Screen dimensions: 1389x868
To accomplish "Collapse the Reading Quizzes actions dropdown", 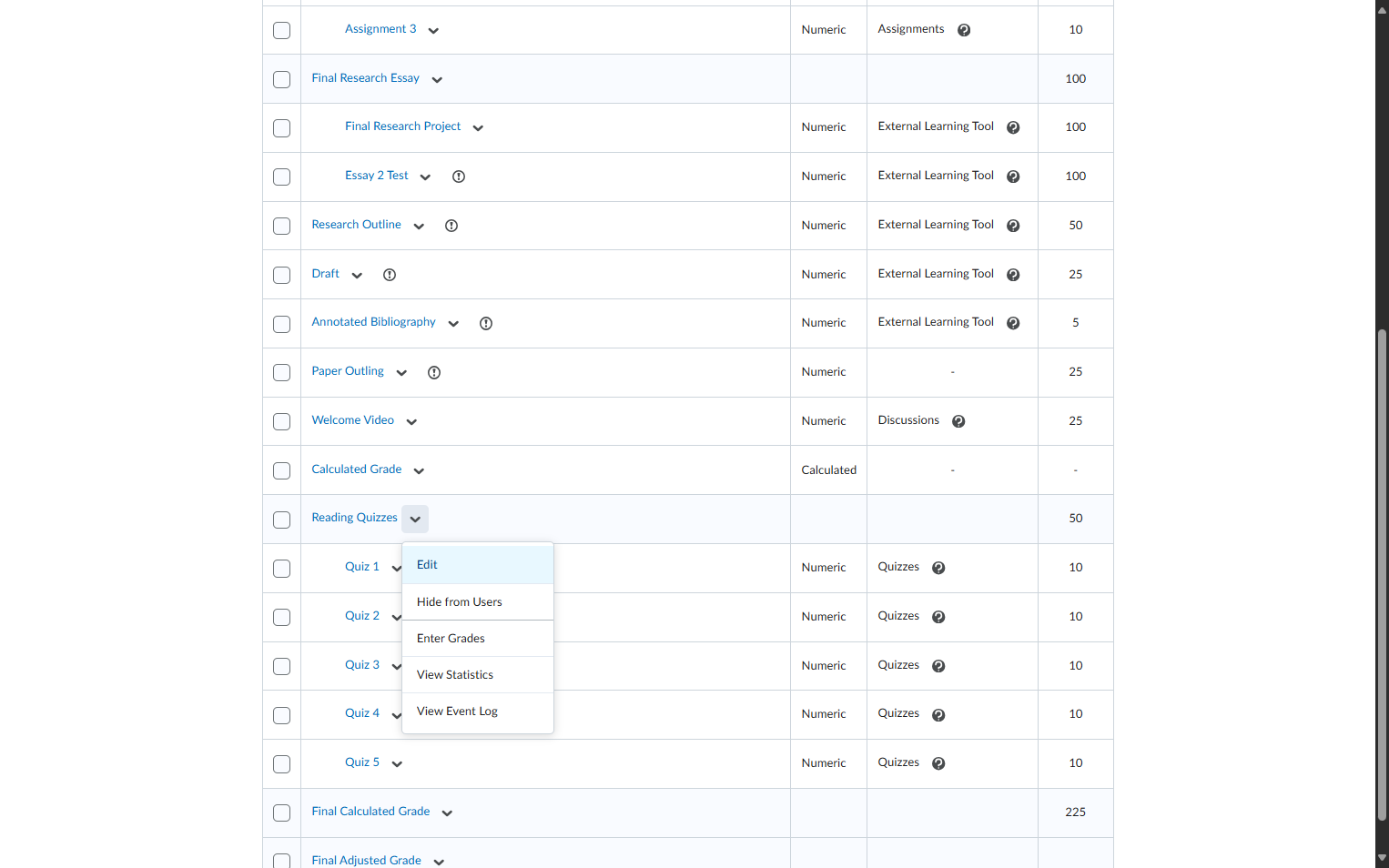I will tap(415, 520).
